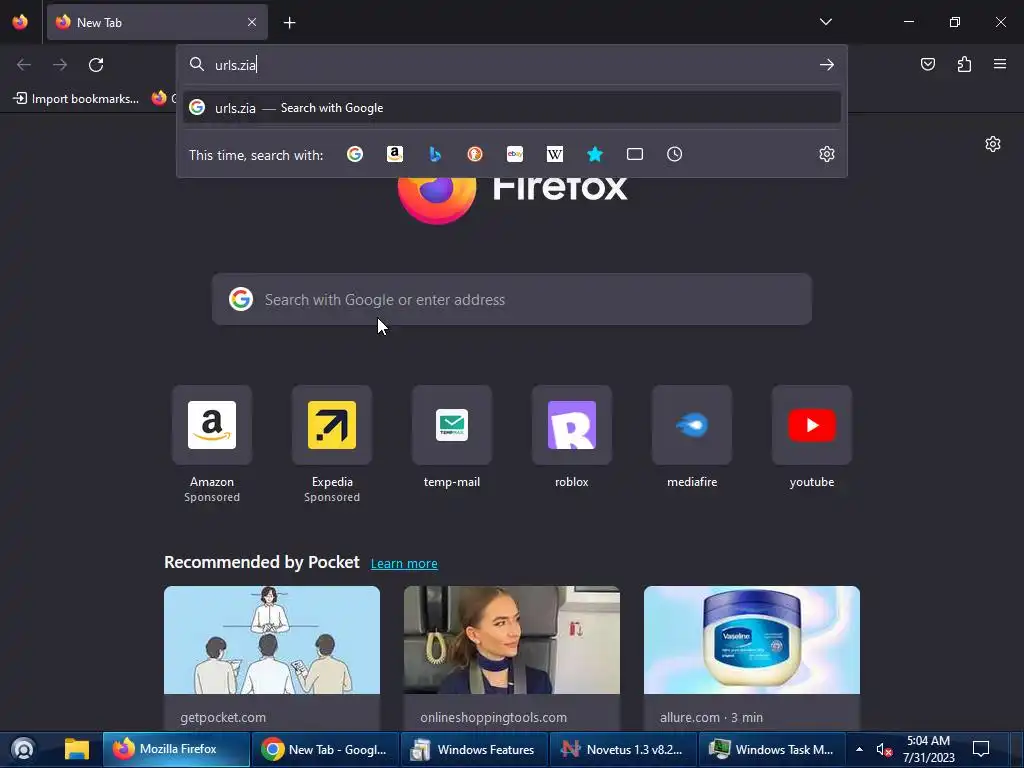Viewport: 1024px width, 768px height.
Task: Search this time with Bing
Action: pyautogui.click(x=435, y=154)
